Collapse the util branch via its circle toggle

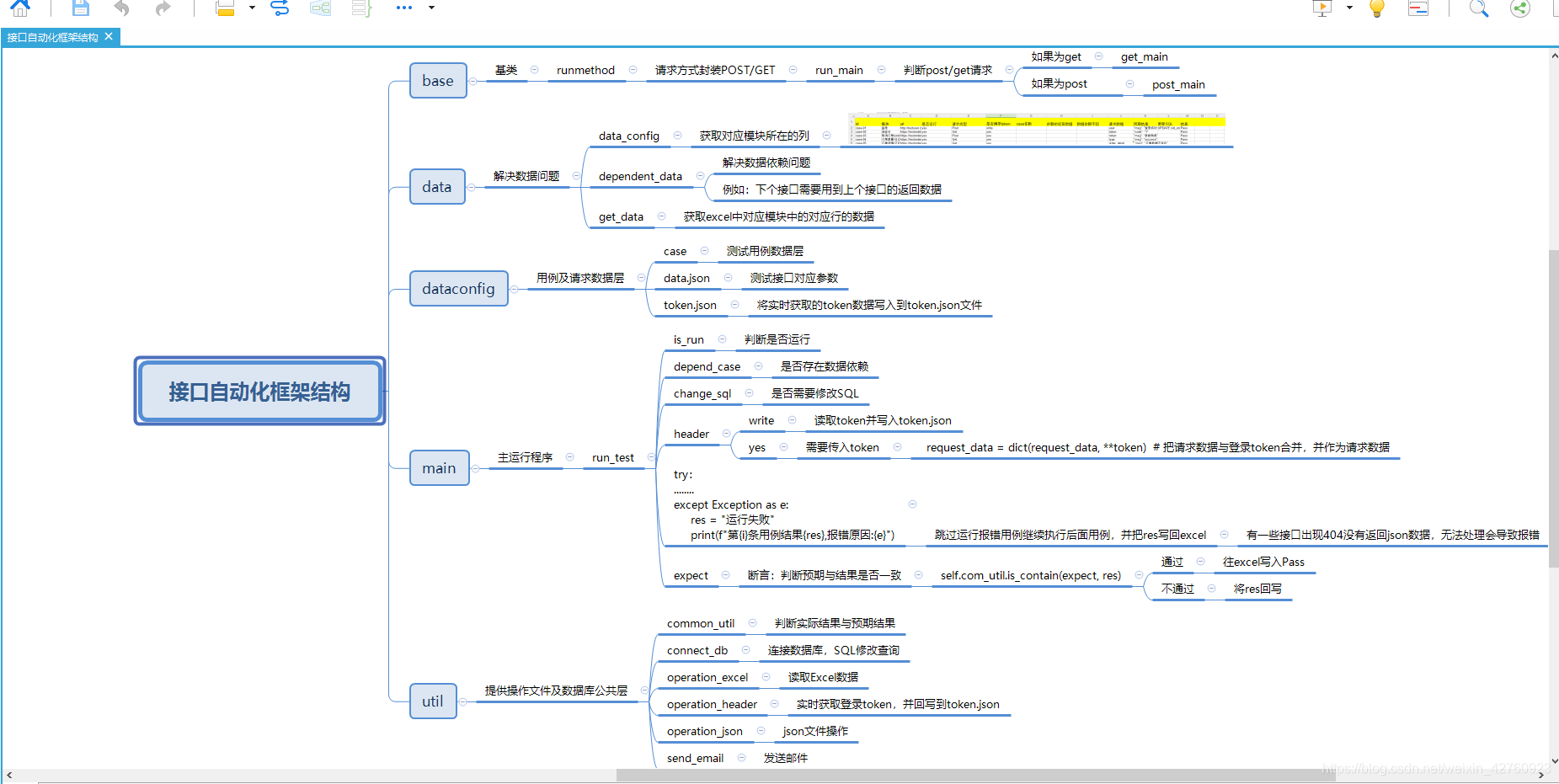(x=463, y=702)
